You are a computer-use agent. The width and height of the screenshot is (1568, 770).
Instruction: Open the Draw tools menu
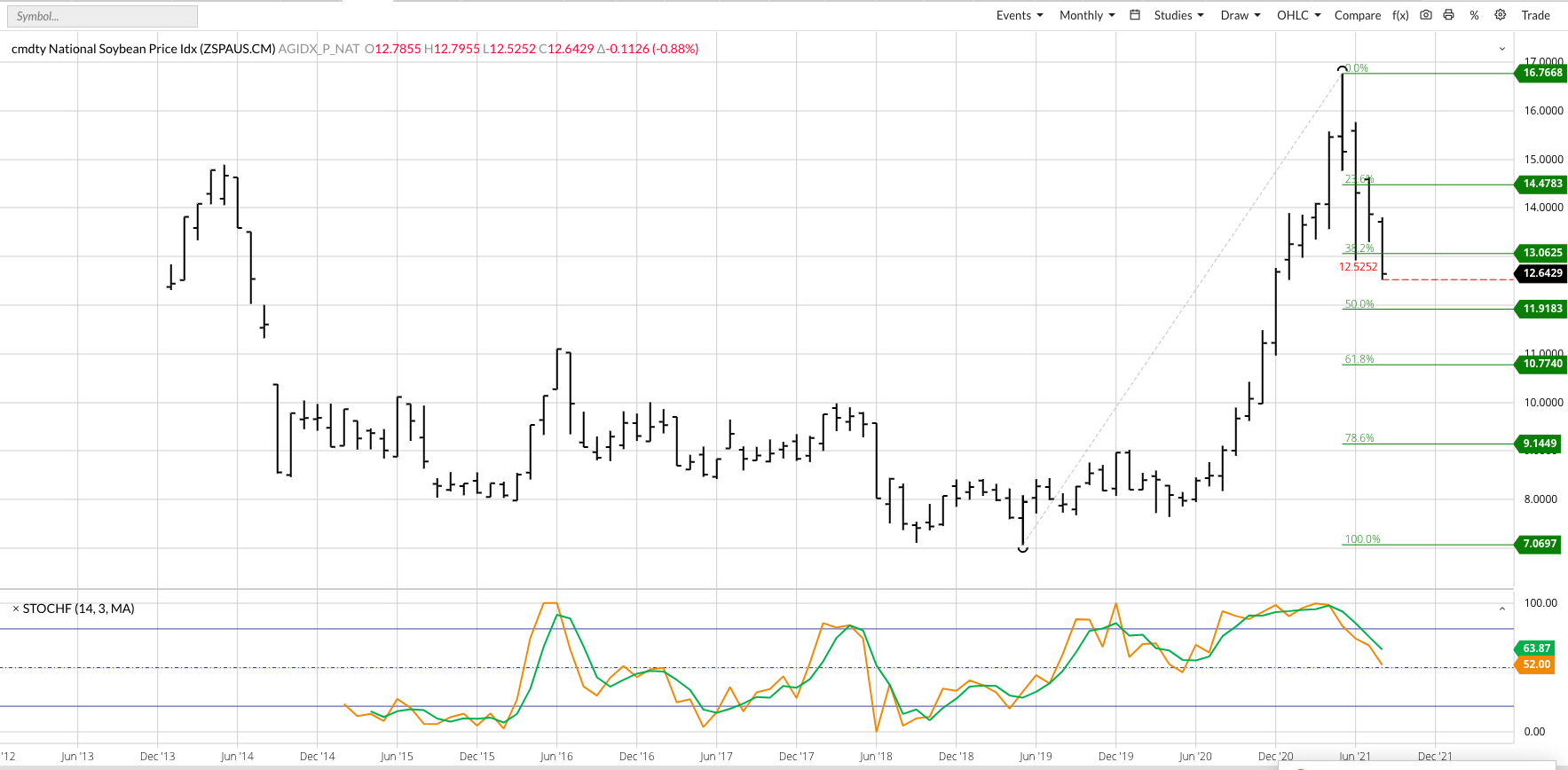pyautogui.click(x=1240, y=15)
